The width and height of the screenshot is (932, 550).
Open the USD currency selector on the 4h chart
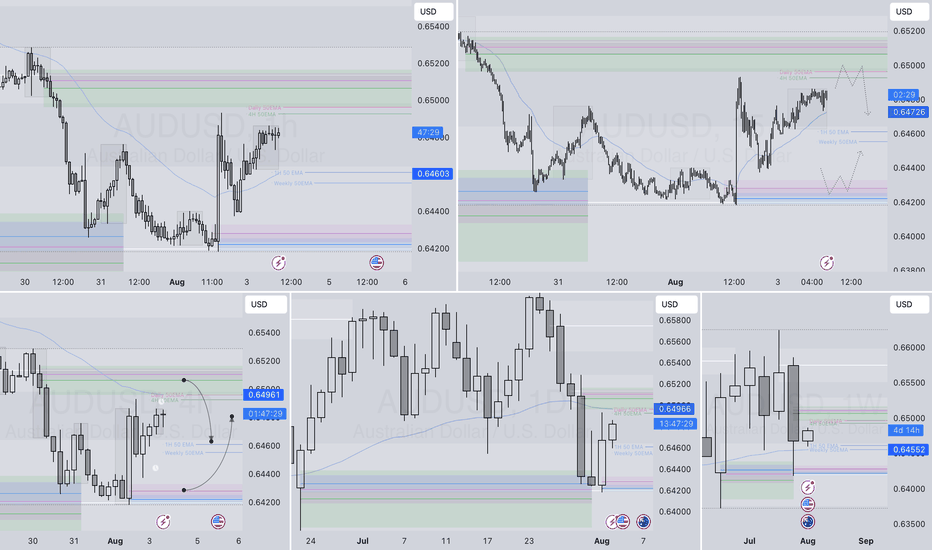[x=266, y=304]
